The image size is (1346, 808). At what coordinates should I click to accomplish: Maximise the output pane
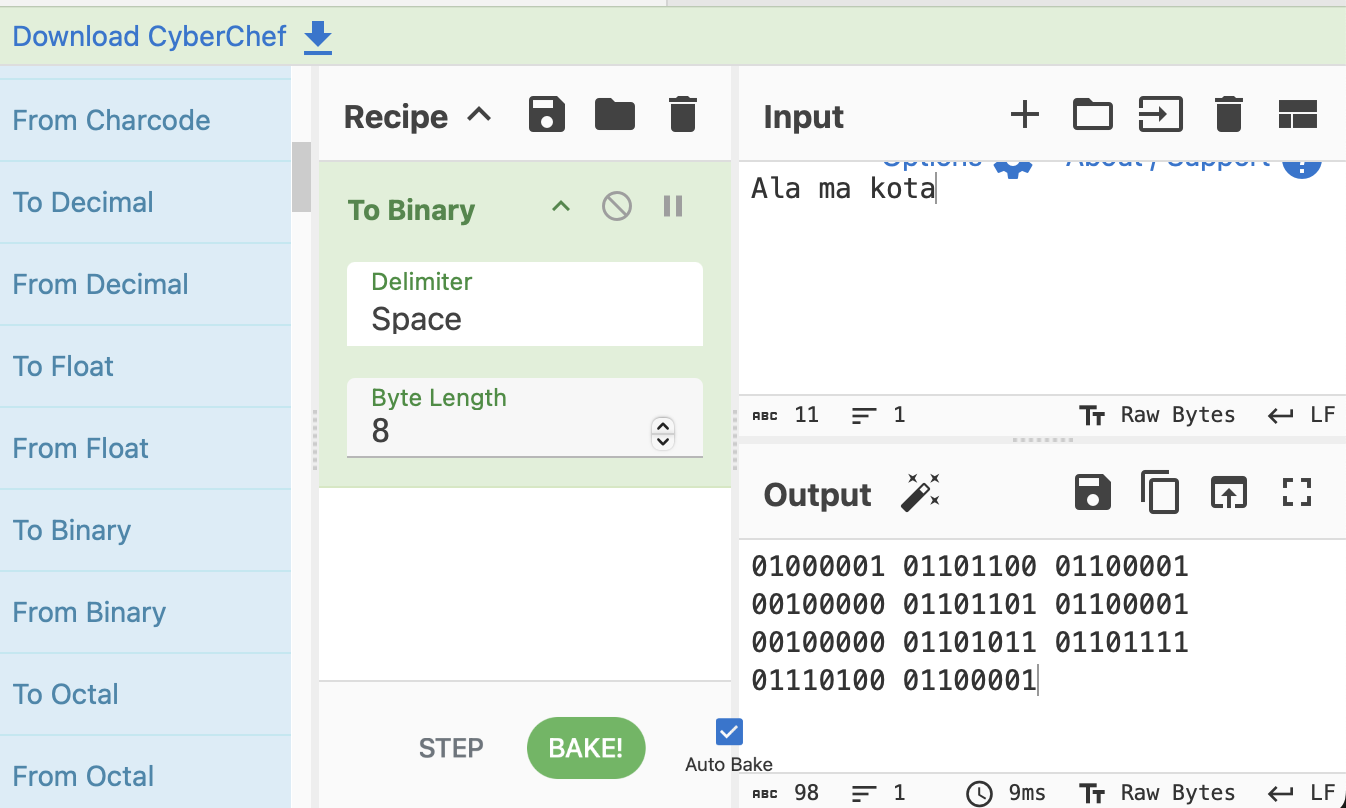(x=1296, y=492)
